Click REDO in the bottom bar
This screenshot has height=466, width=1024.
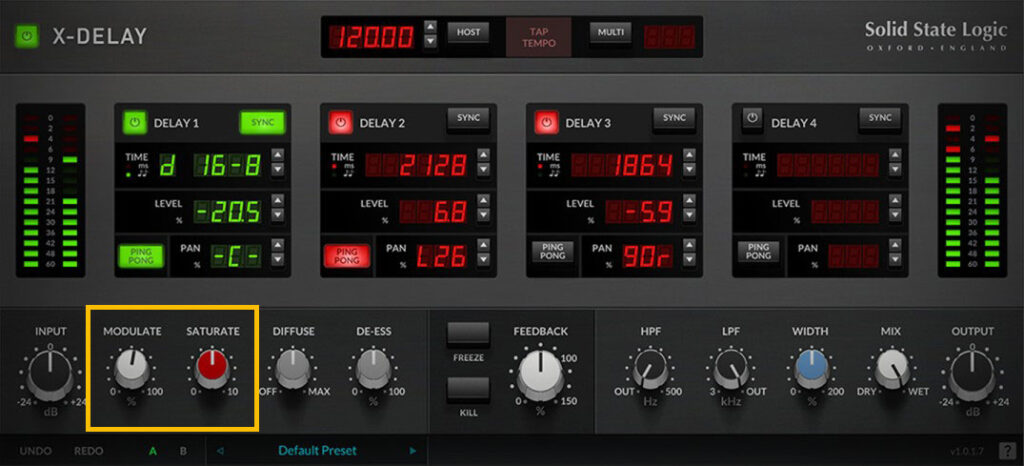(88, 451)
